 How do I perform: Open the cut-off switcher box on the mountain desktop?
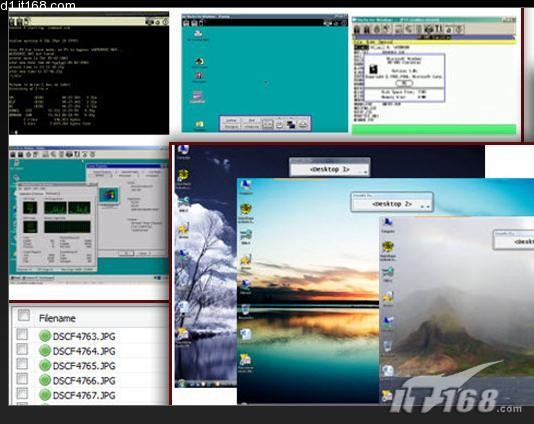(514, 240)
